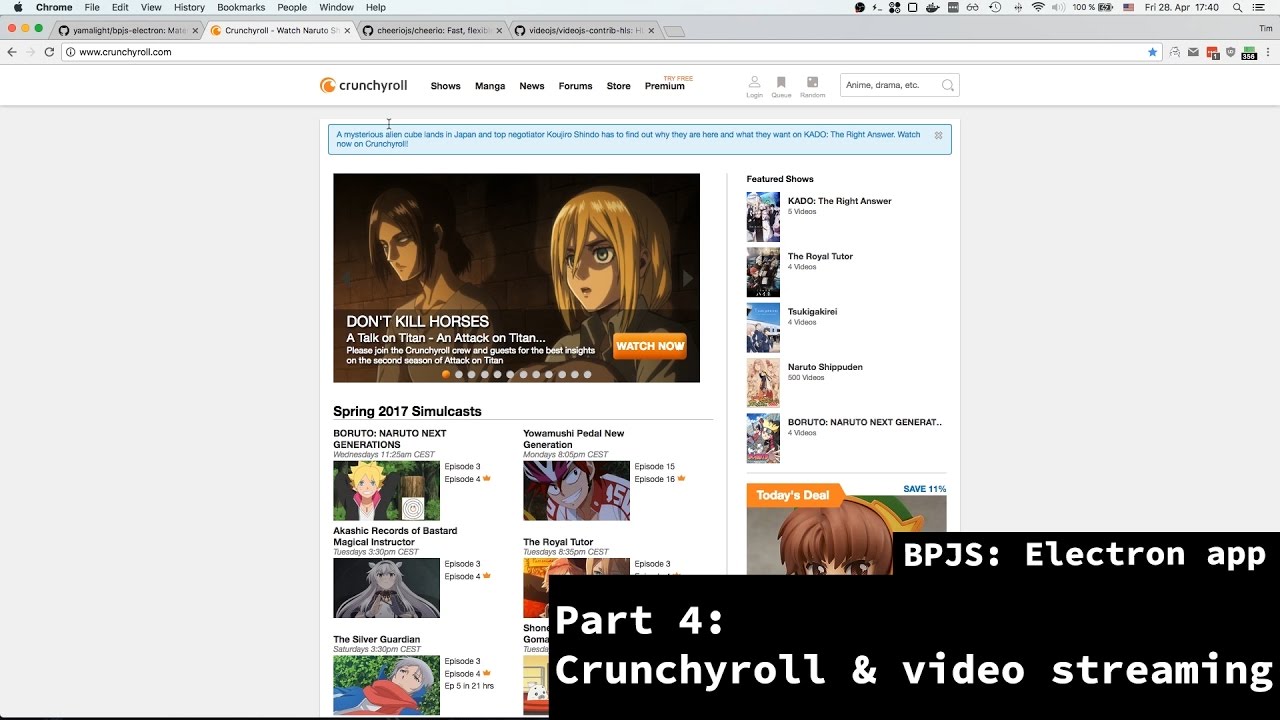This screenshot has width=1280, height=720.
Task: Click the mail extension icon in the Chrome toolbar
Action: pyautogui.click(x=1193, y=52)
